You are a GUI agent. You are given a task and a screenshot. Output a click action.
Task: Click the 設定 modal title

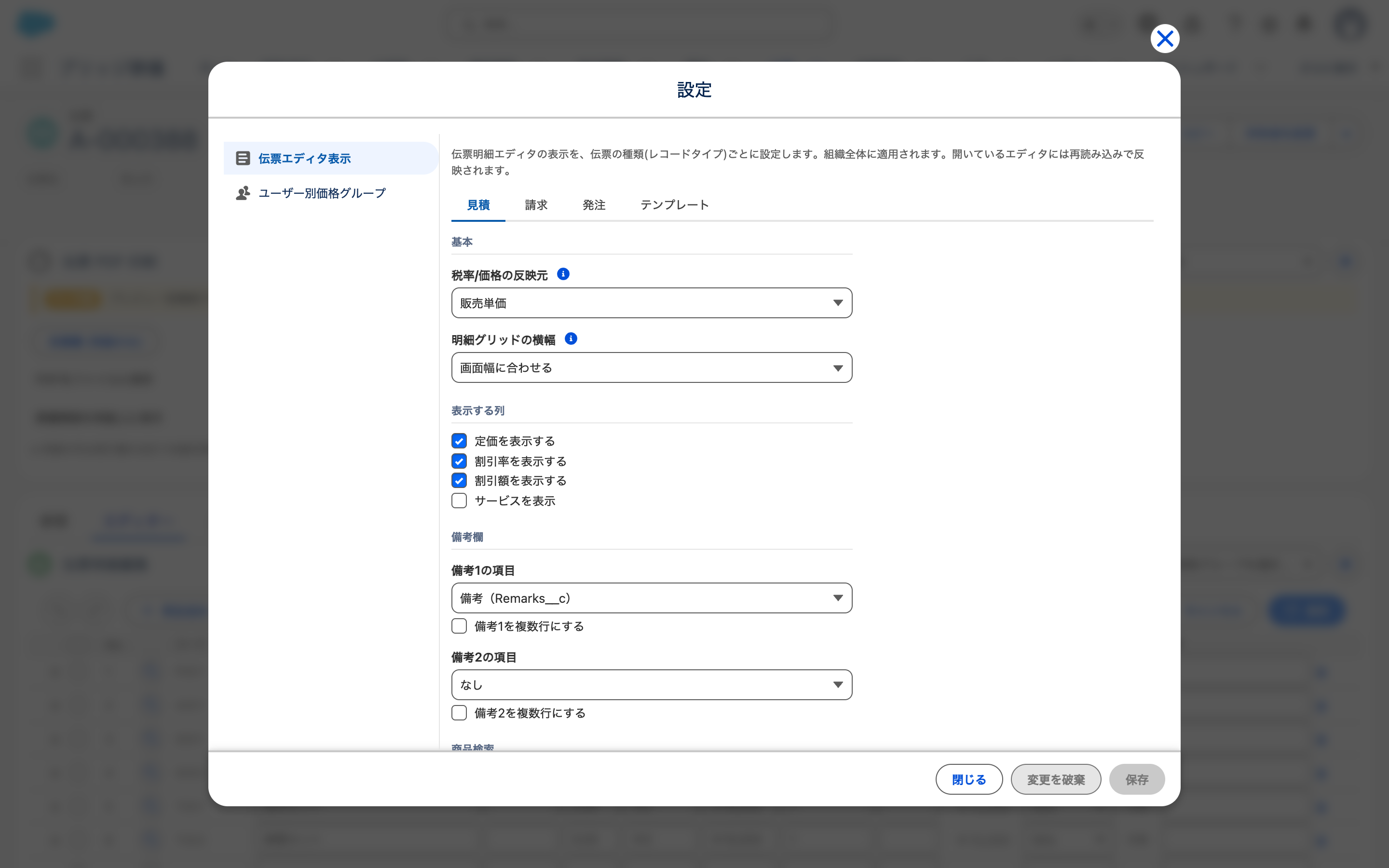pyautogui.click(x=694, y=90)
